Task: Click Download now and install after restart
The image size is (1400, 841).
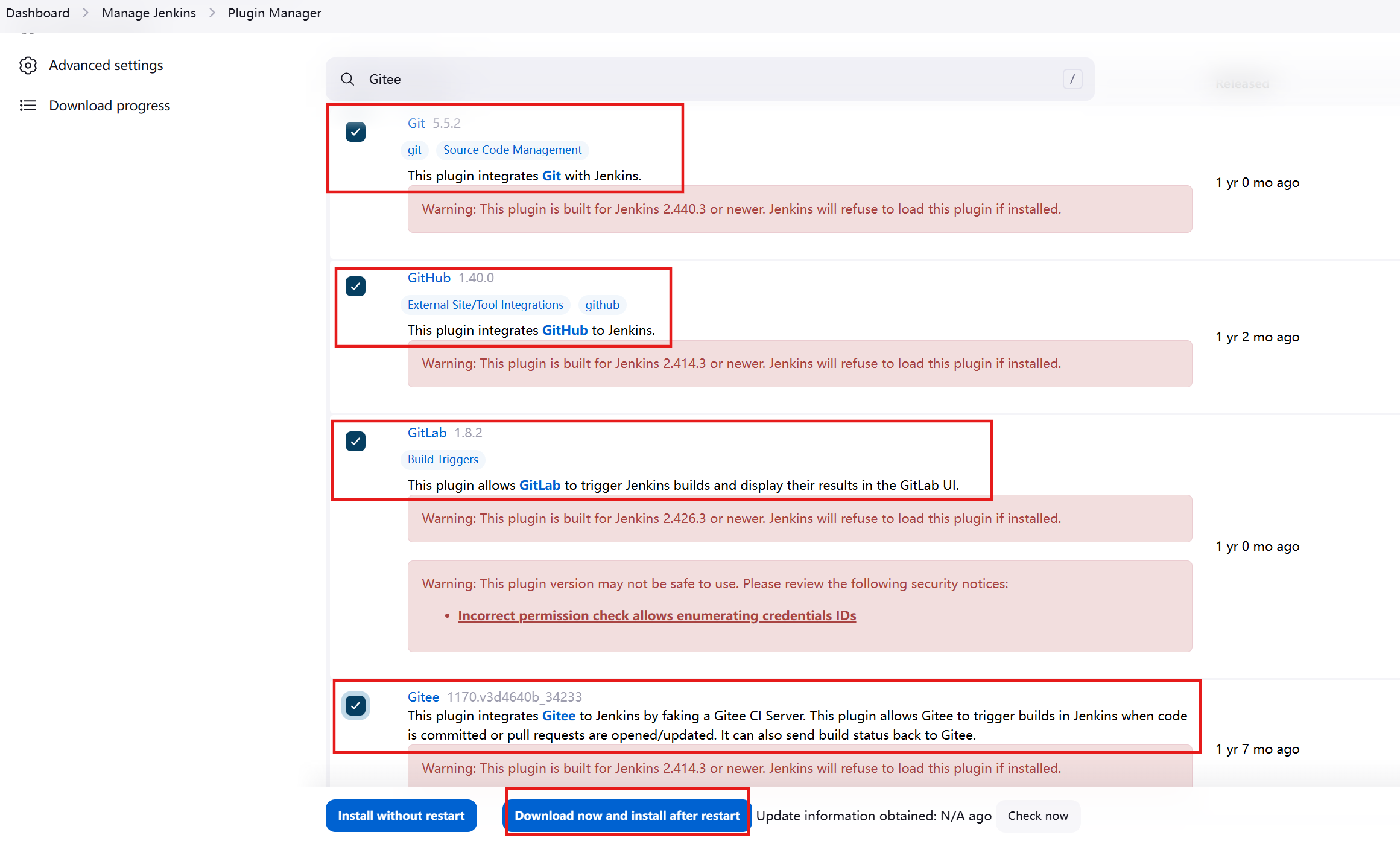Action: pyautogui.click(x=627, y=816)
